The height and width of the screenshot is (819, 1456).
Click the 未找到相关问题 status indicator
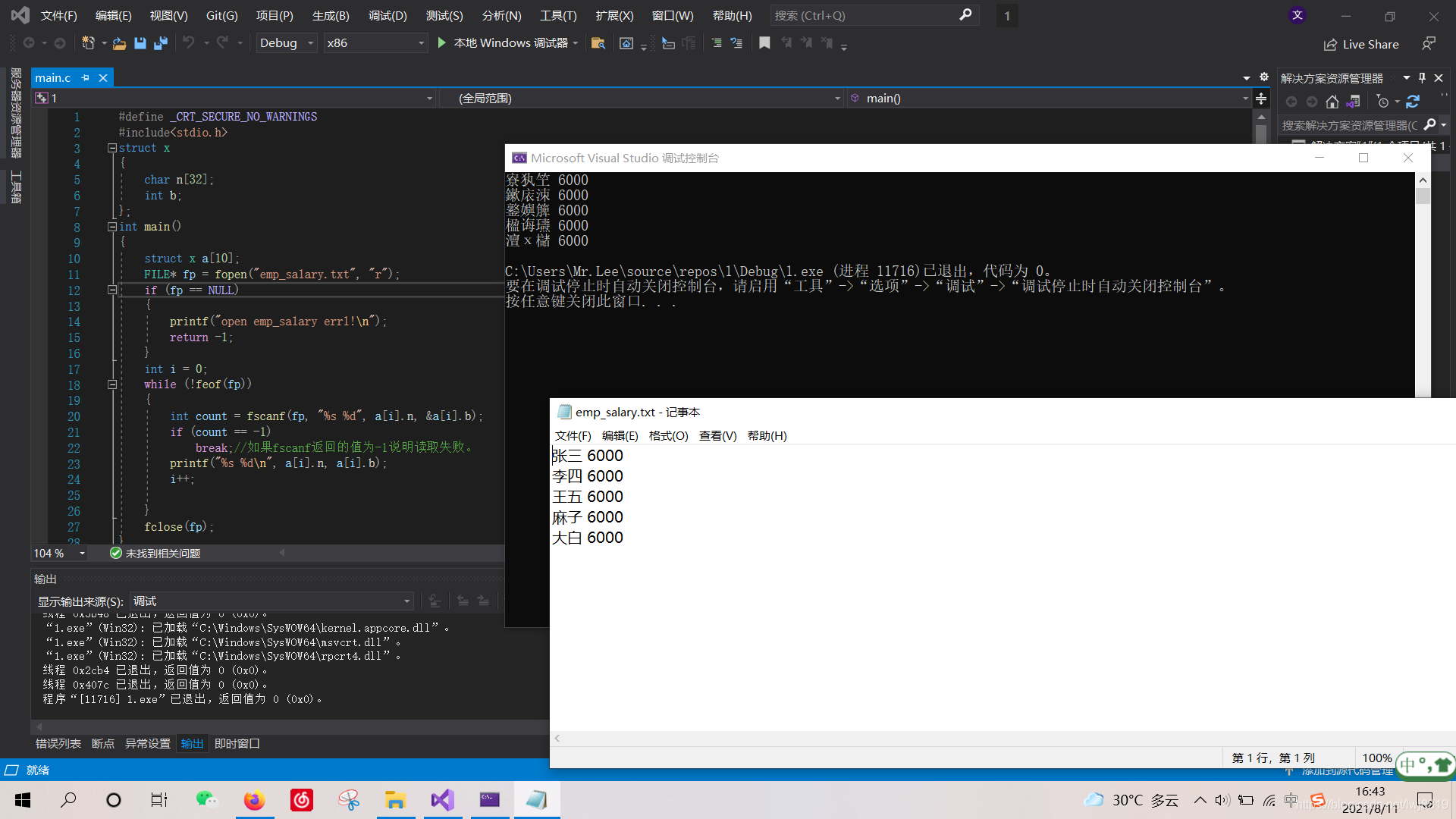tap(155, 554)
